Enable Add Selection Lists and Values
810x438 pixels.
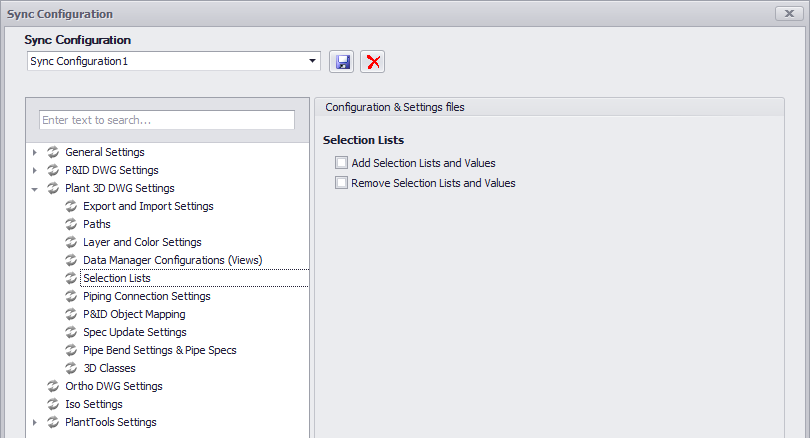click(341, 163)
